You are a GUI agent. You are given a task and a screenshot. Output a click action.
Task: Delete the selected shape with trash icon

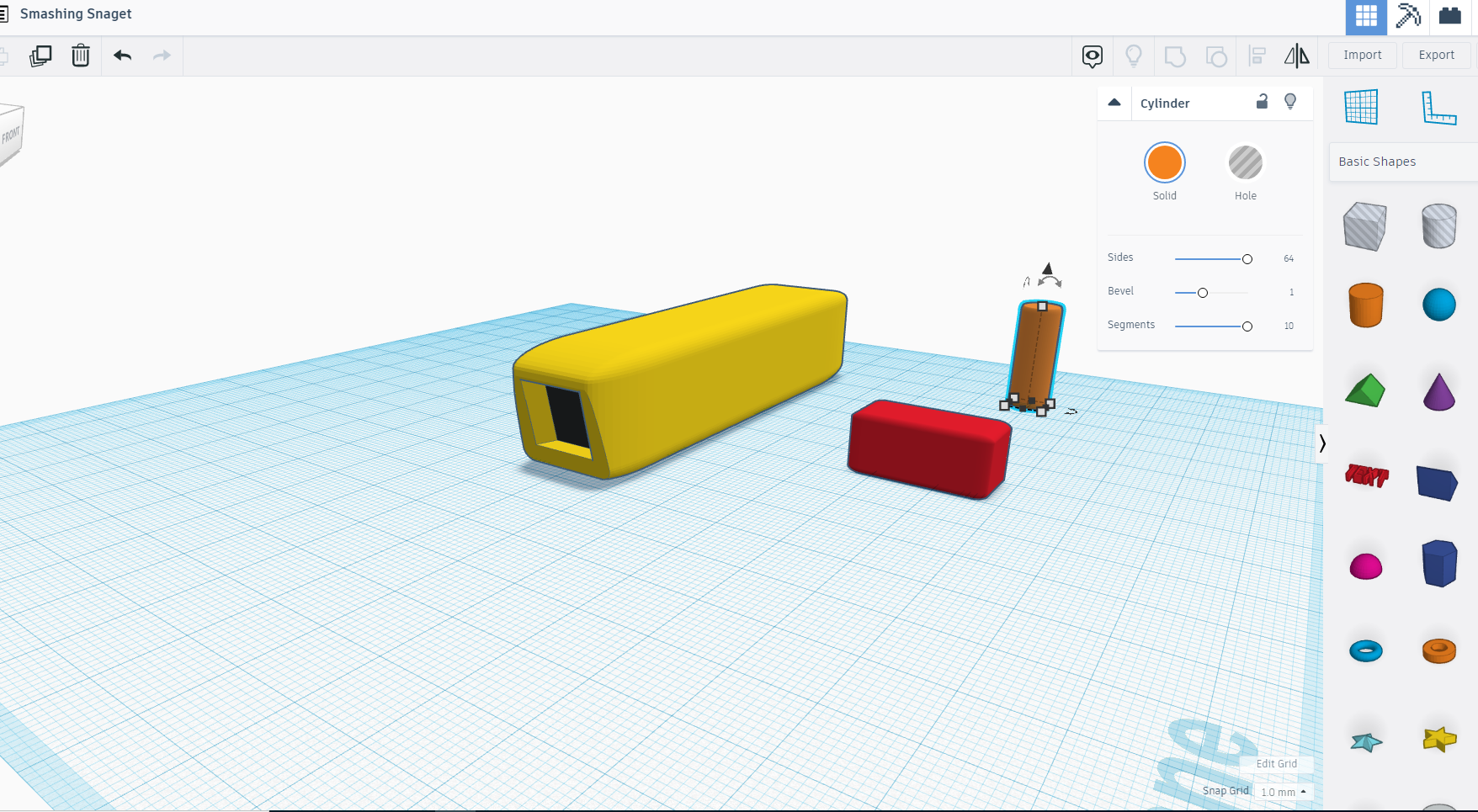[x=81, y=56]
